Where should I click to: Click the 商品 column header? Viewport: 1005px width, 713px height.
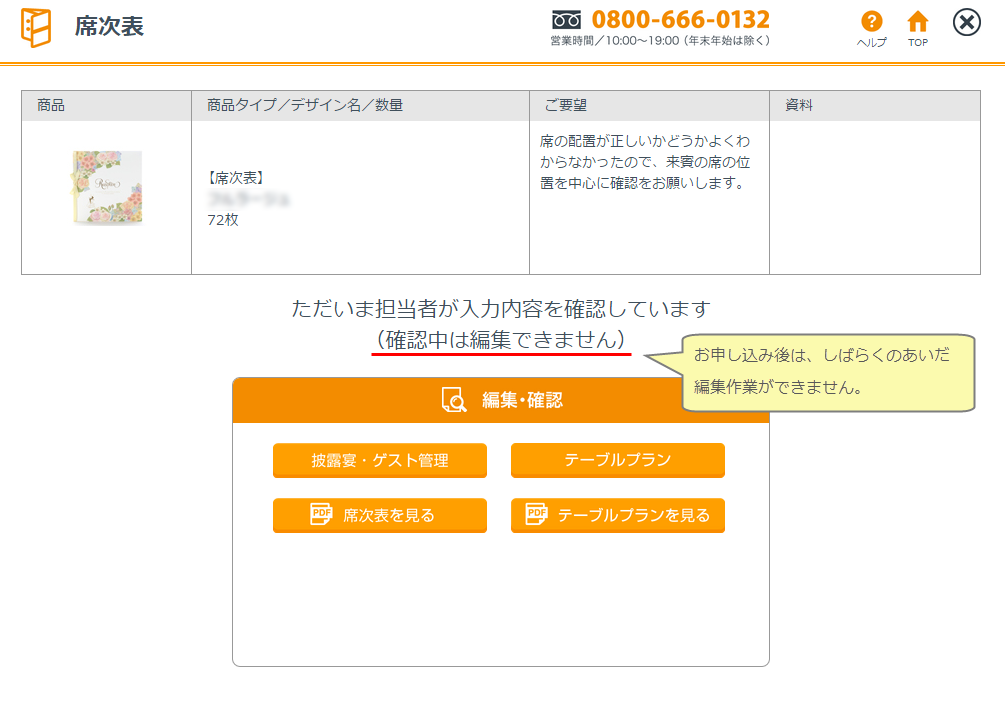point(51,105)
